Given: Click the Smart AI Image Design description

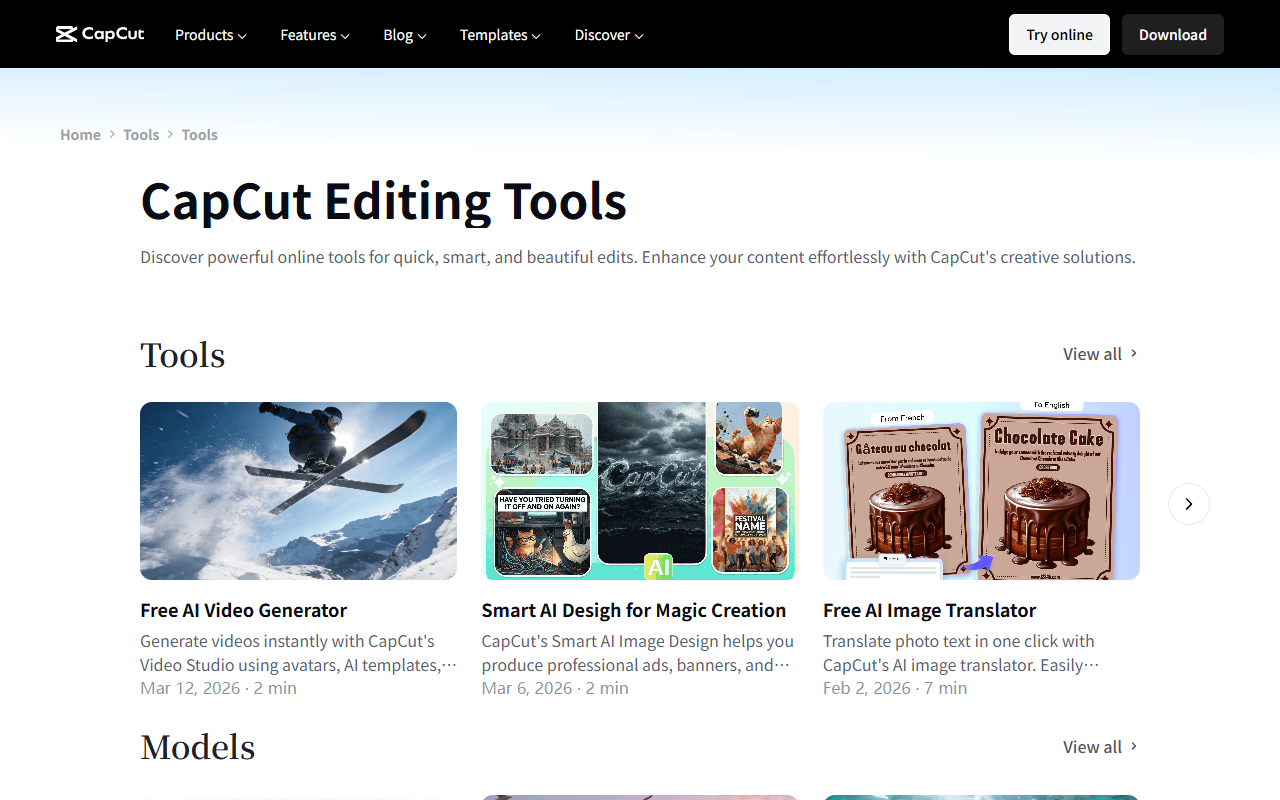Looking at the screenshot, I should (638, 653).
